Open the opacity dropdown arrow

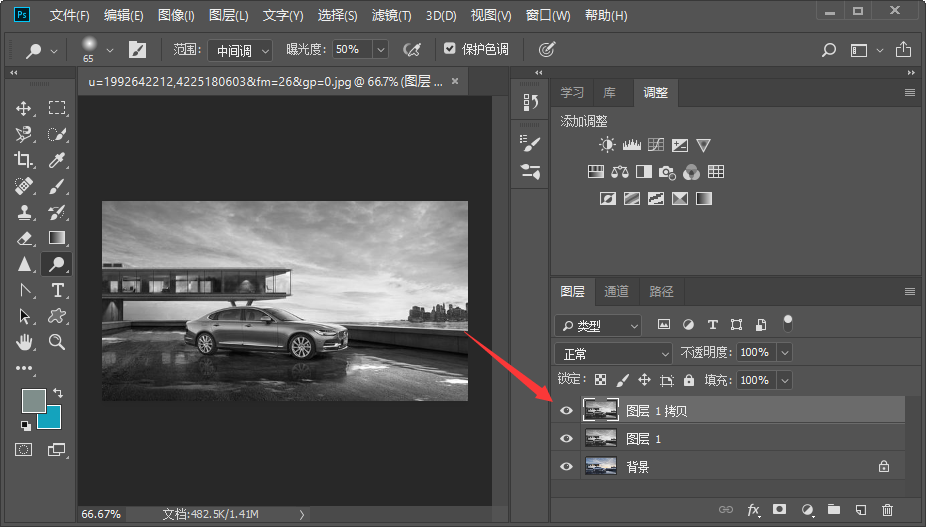click(x=785, y=353)
